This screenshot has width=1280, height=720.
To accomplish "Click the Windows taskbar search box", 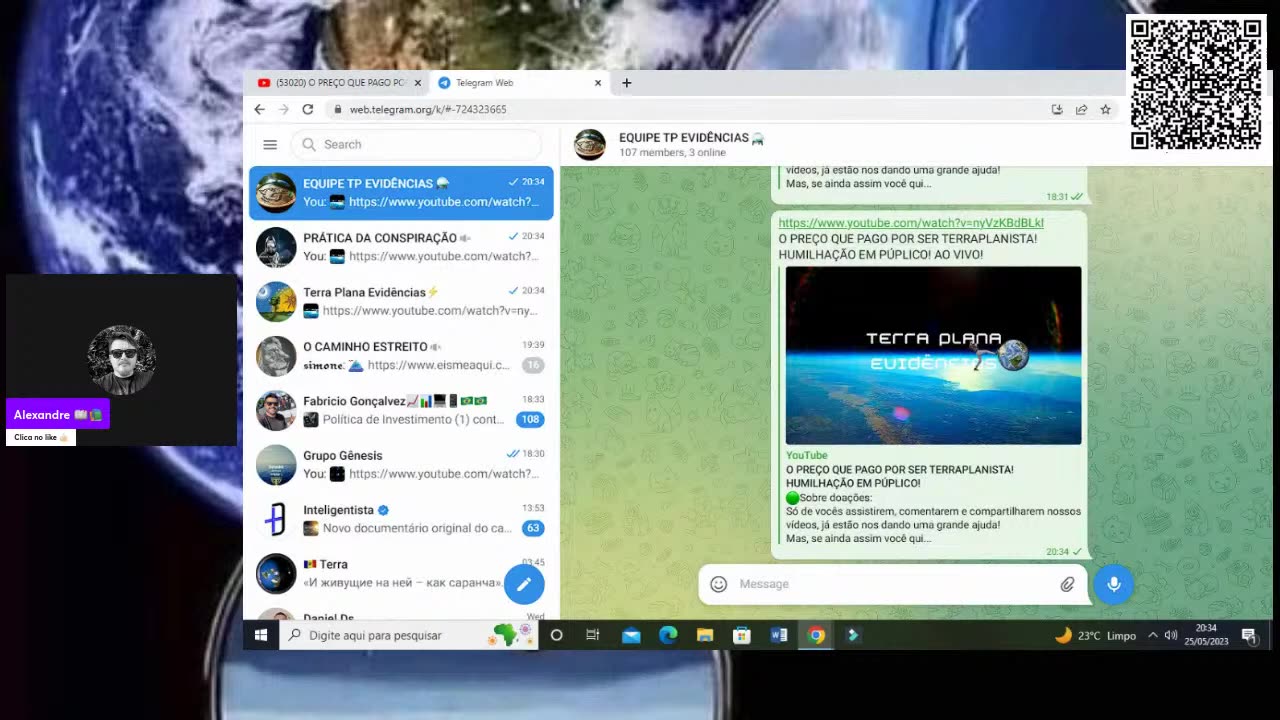I will pyautogui.click(x=408, y=635).
